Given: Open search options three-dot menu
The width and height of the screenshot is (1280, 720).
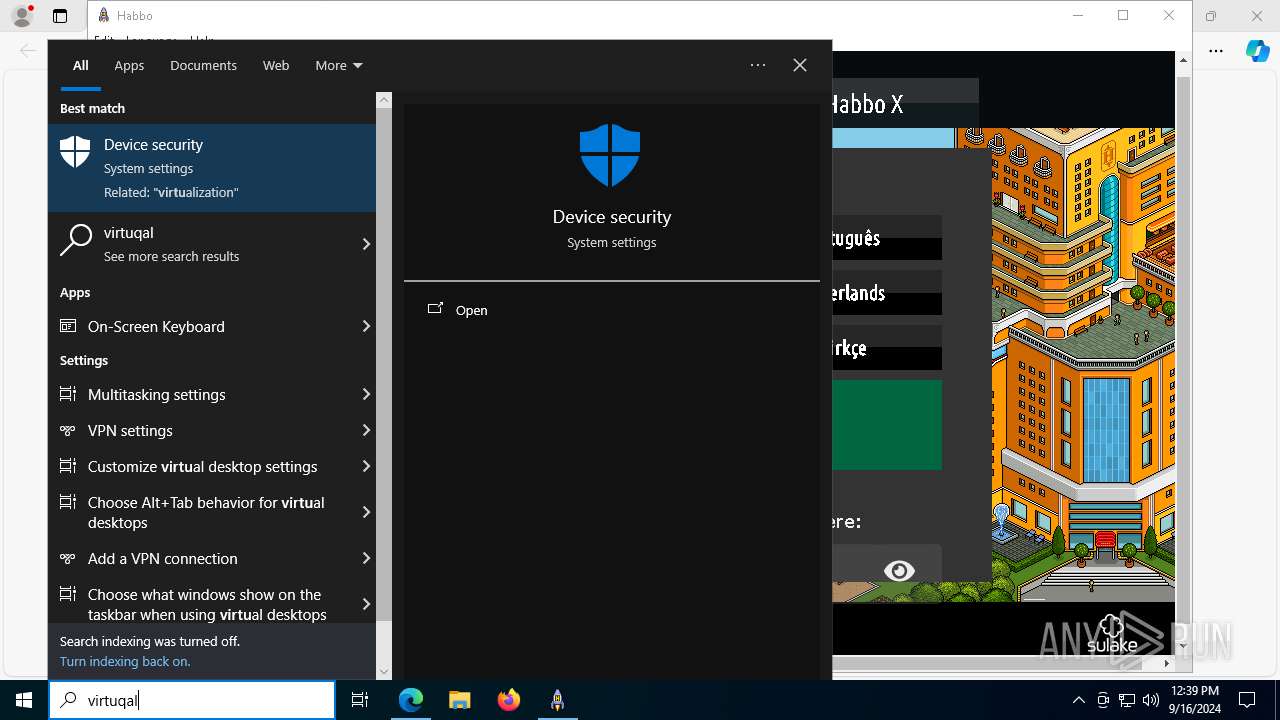Looking at the screenshot, I should point(758,65).
